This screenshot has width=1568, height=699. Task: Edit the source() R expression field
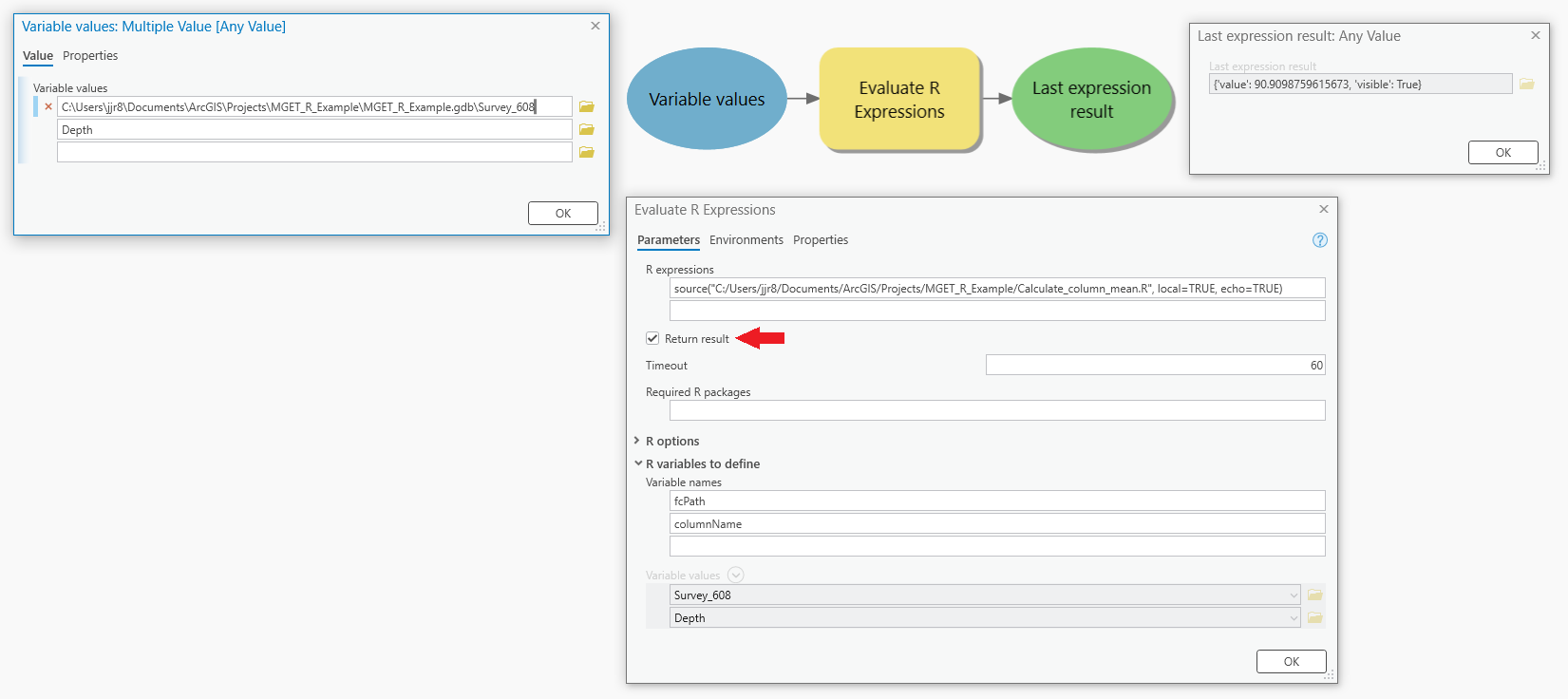click(x=997, y=288)
